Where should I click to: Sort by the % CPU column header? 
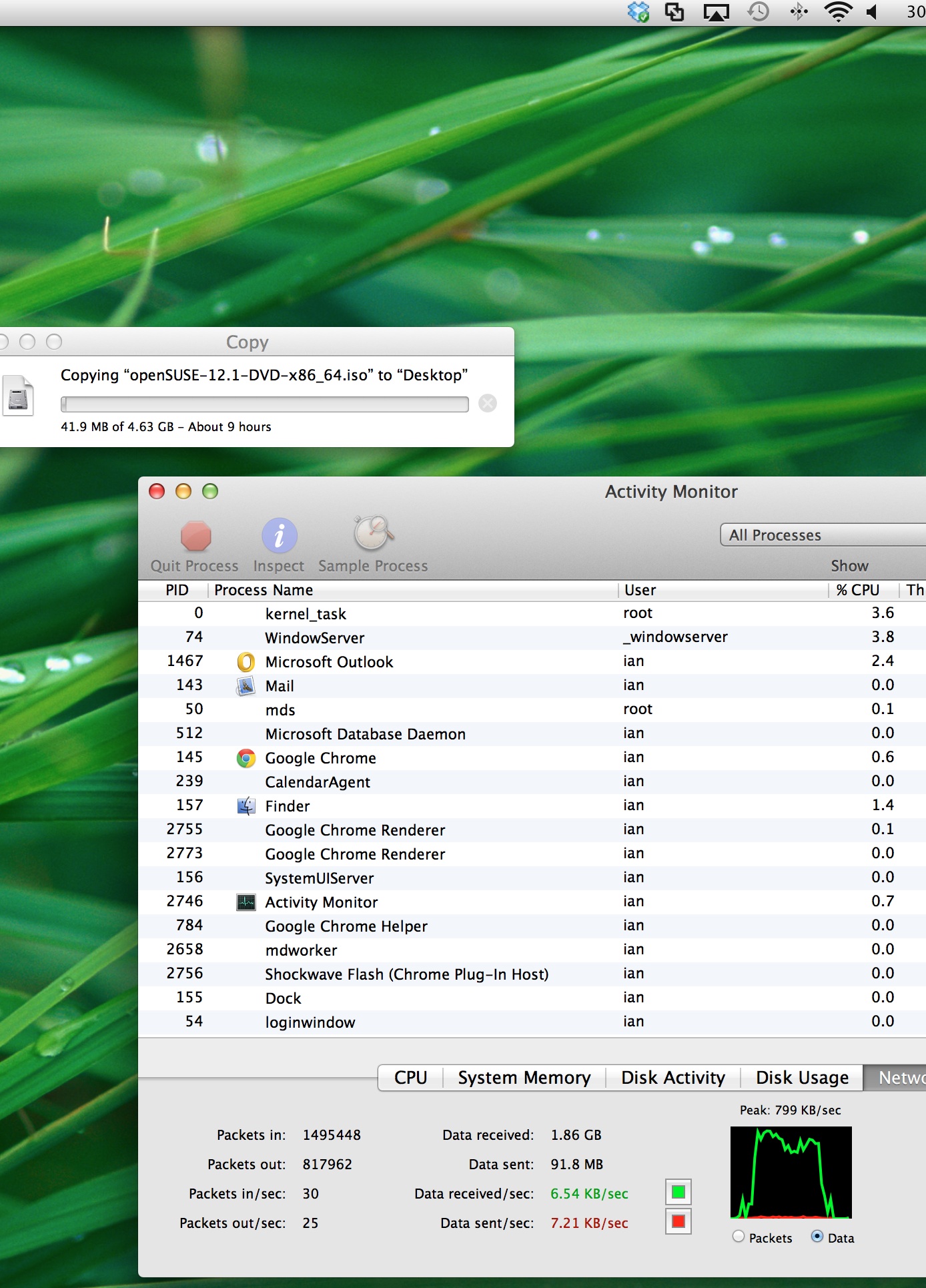click(x=863, y=590)
